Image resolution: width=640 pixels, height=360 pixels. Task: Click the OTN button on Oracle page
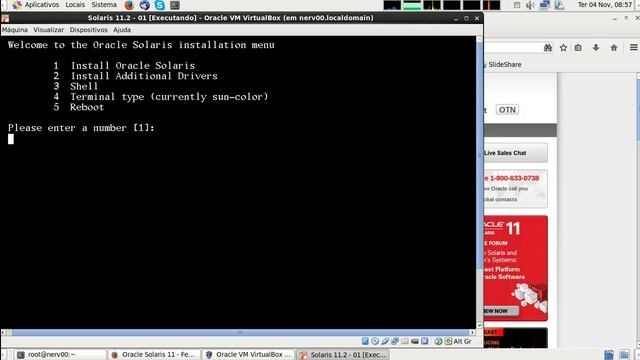click(x=507, y=110)
